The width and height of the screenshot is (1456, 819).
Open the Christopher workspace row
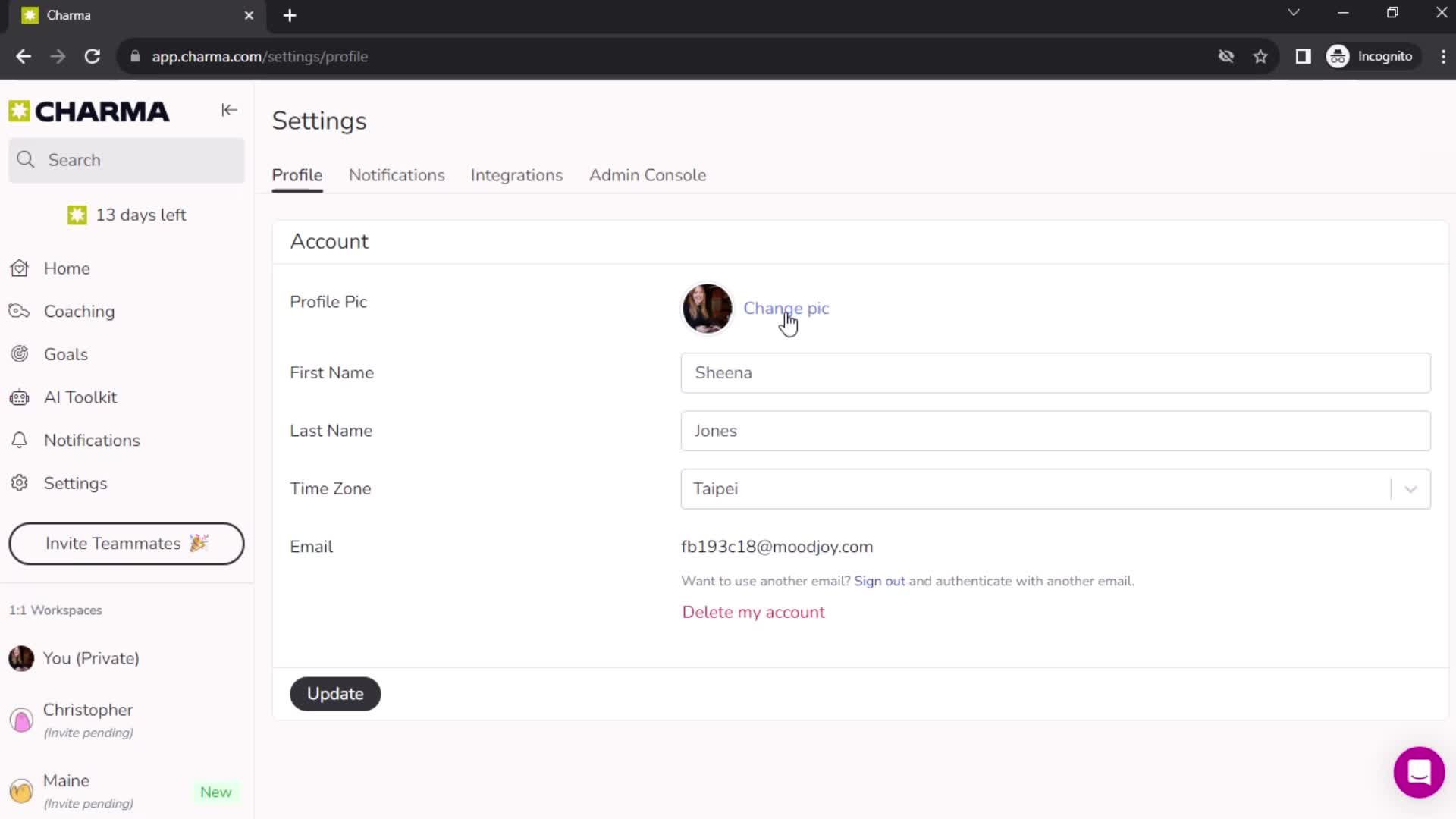tap(127, 720)
